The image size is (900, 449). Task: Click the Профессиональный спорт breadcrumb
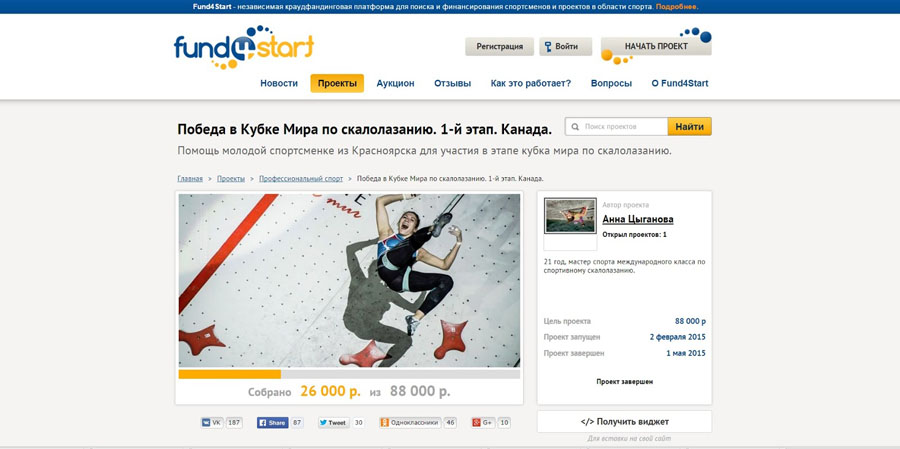(301, 179)
